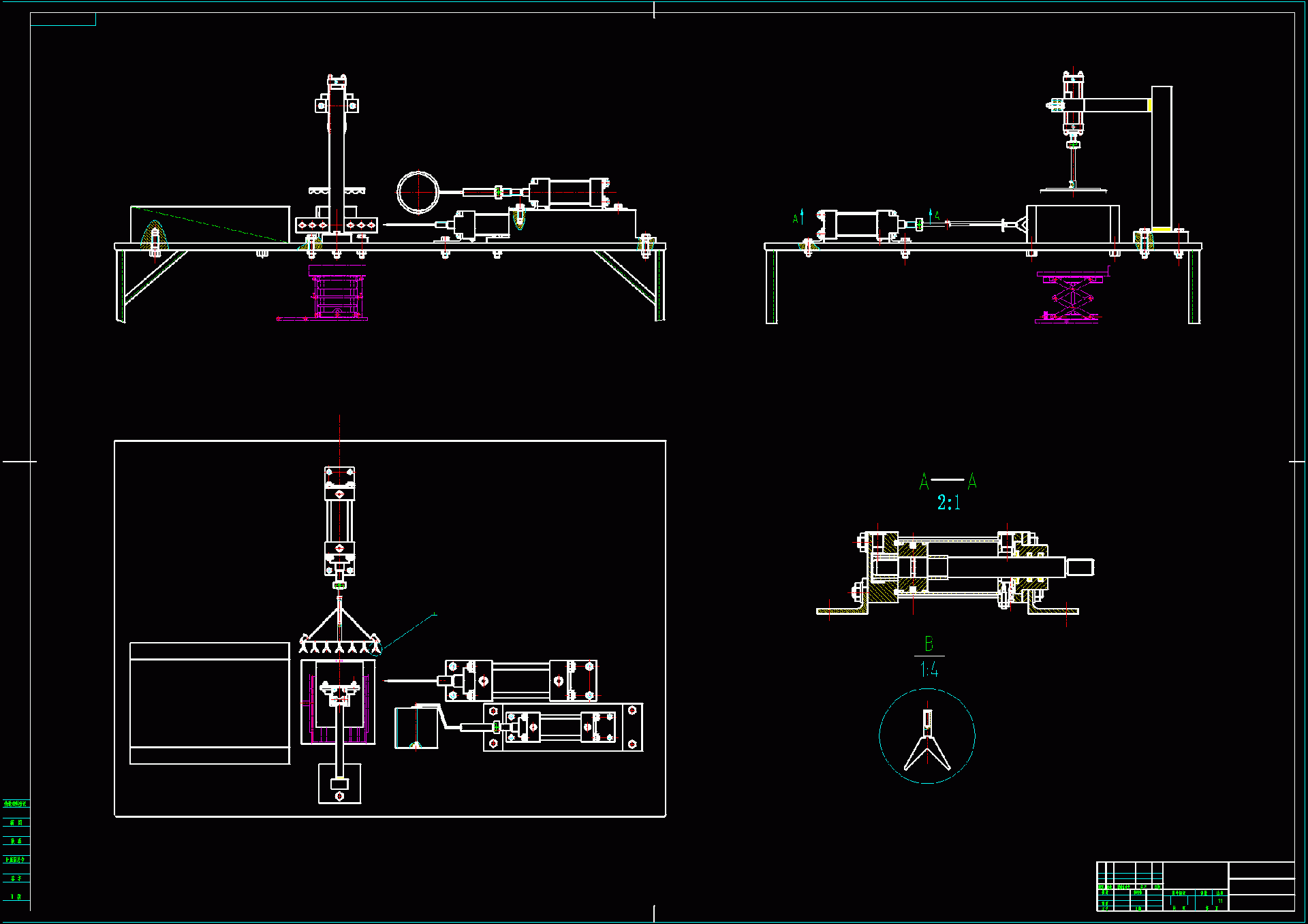Viewport: 1308px width, 924px height.
Task: Select the magenta scissor lift in side view
Action: coord(1072,298)
